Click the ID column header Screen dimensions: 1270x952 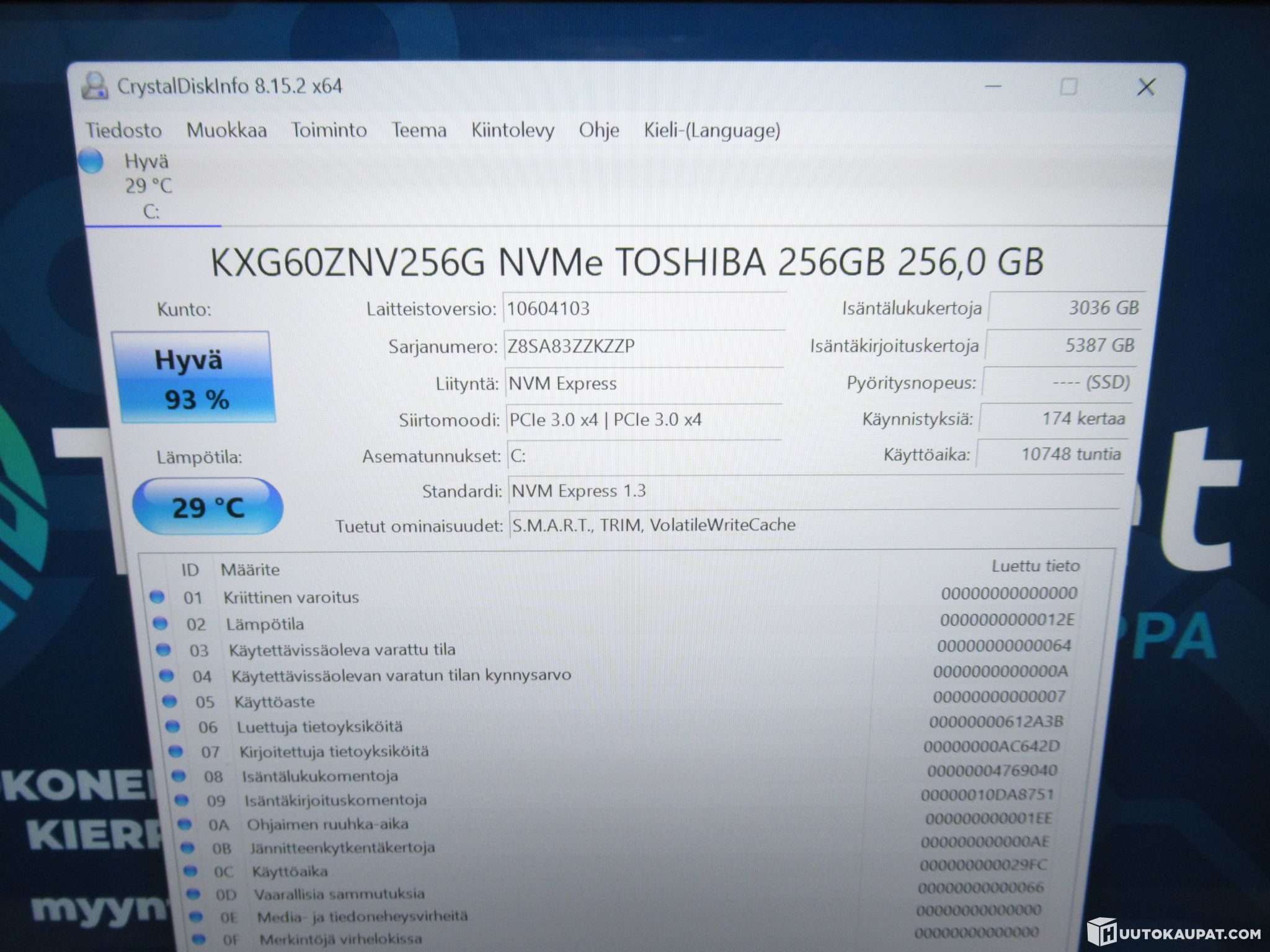(190, 570)
